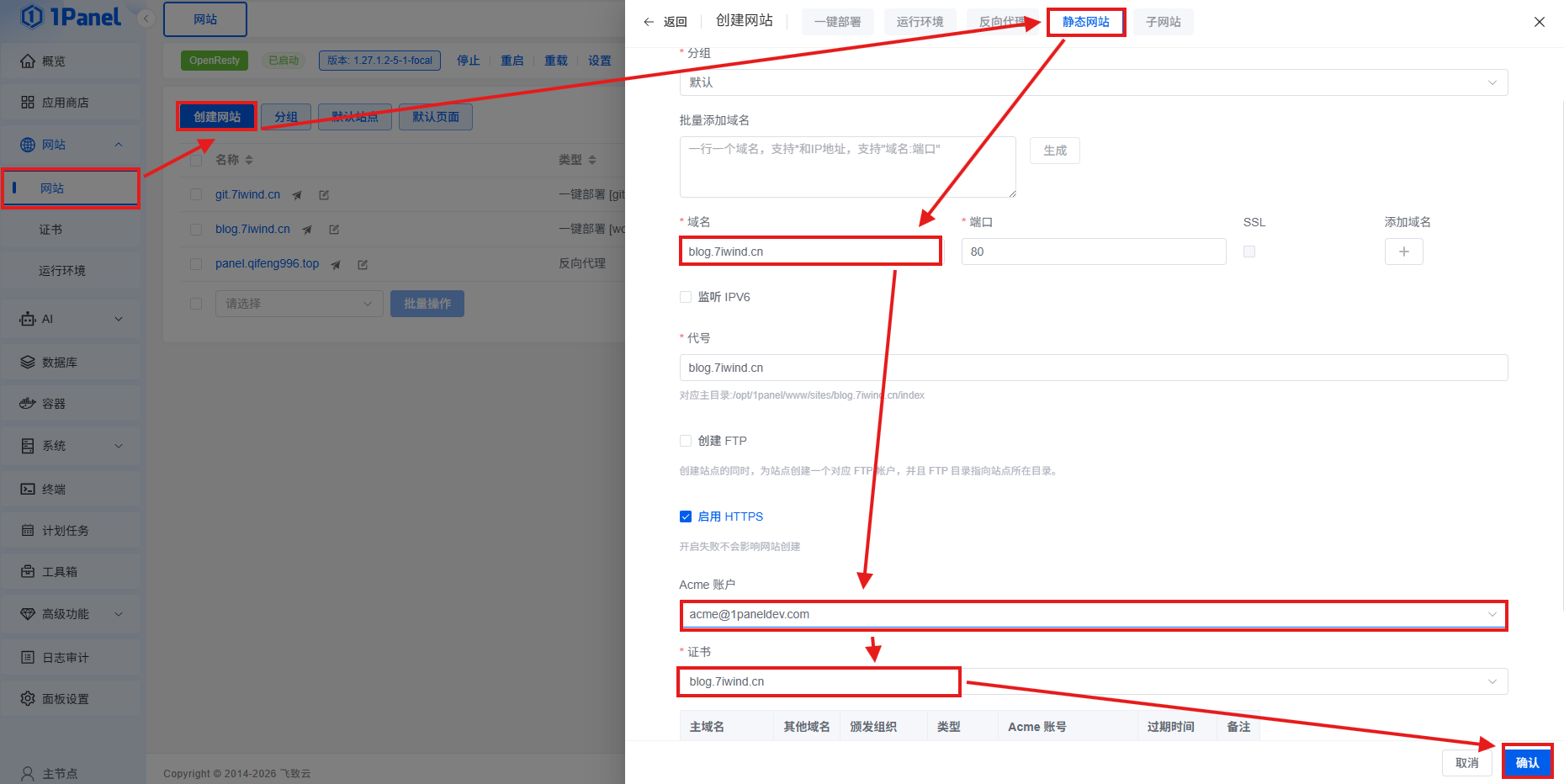Click the 1Panel logo icon
This screenshot has height=784, width=1564.
(x=32, y=17)
